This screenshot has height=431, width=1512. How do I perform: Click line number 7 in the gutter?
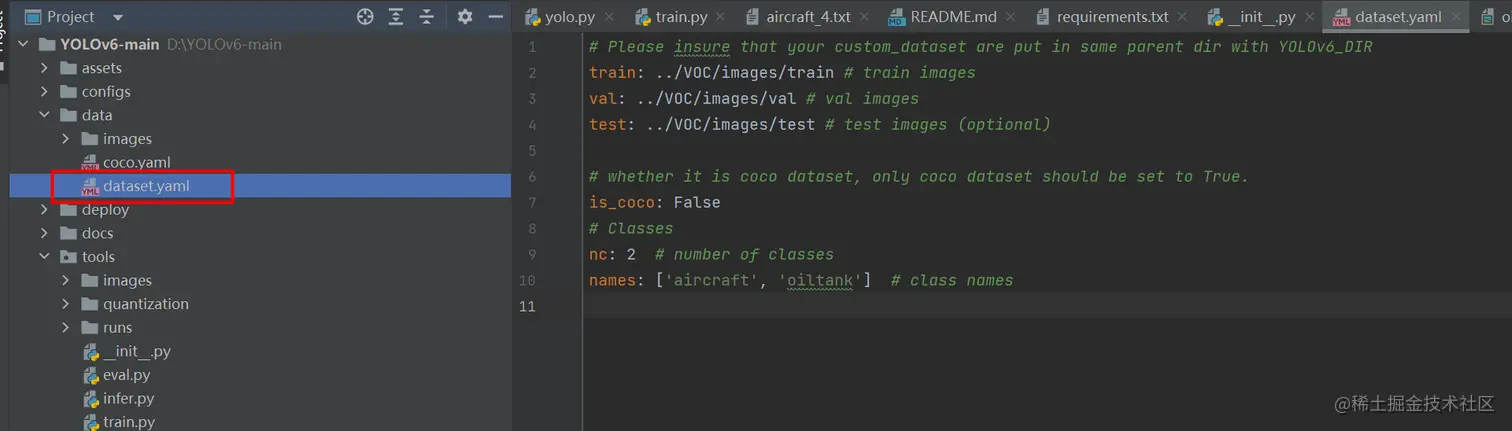click(x=532, y=203)
